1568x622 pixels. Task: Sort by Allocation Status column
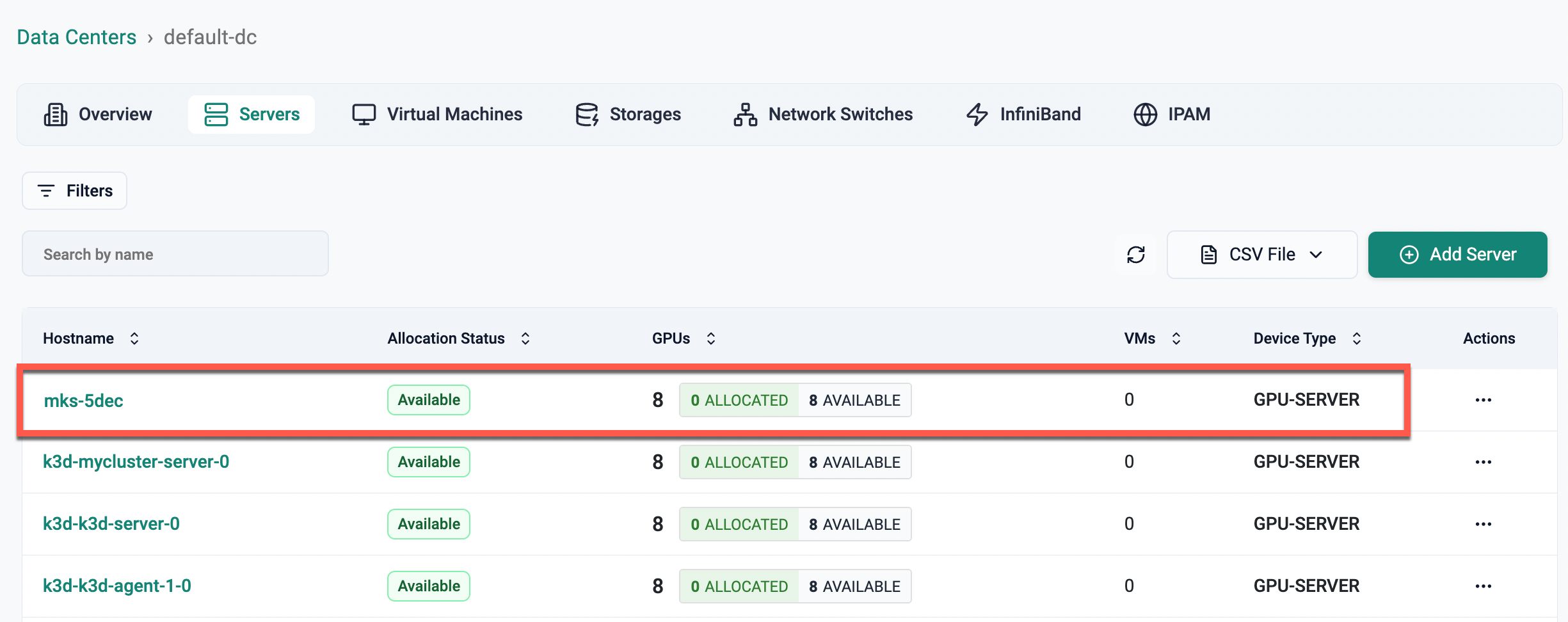pos(525,339)
